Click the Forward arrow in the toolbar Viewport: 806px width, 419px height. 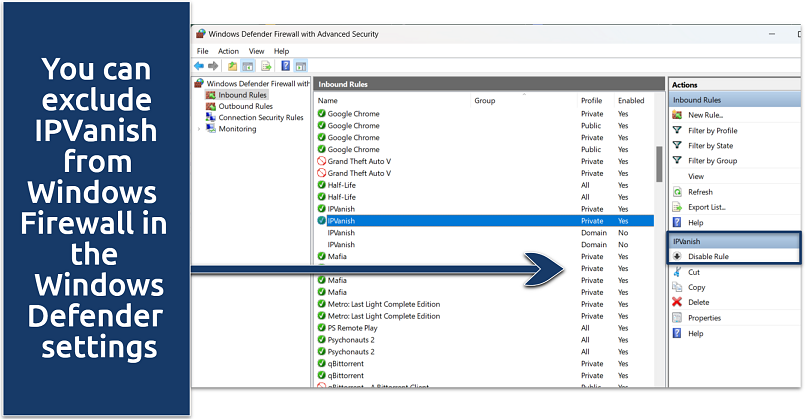coord(214,66)
